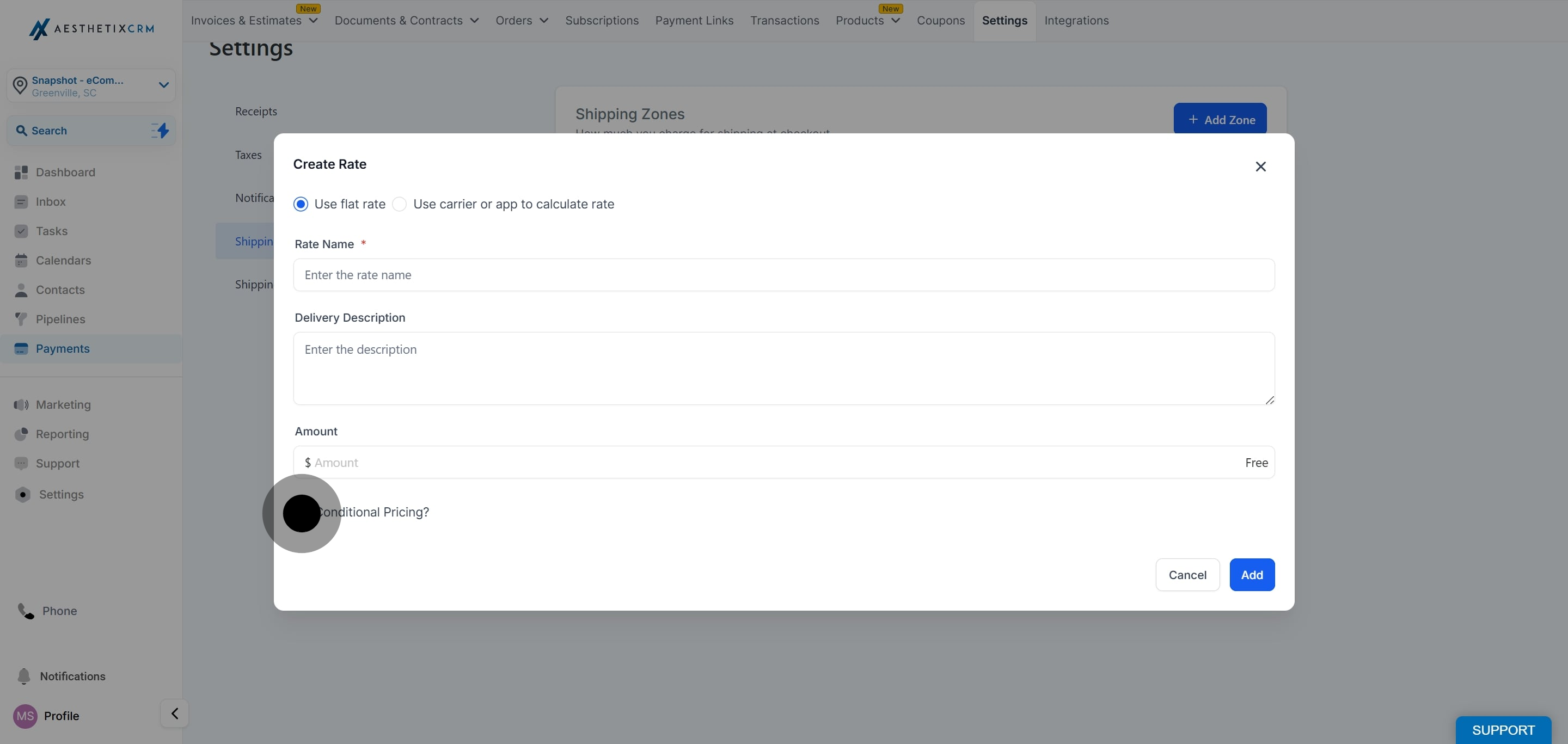Screen dimensions: 1568x744
Task: Open Documents & Contracts dropdown
Action: (x=407, y=21)
